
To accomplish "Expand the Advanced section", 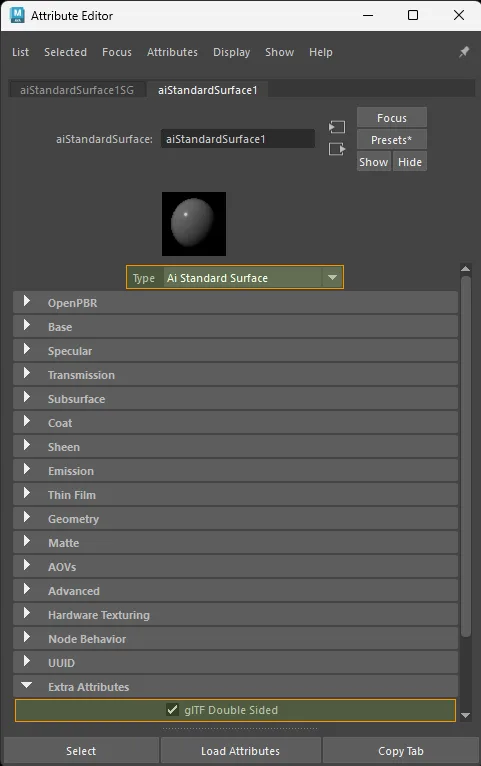I will (235, 591).
